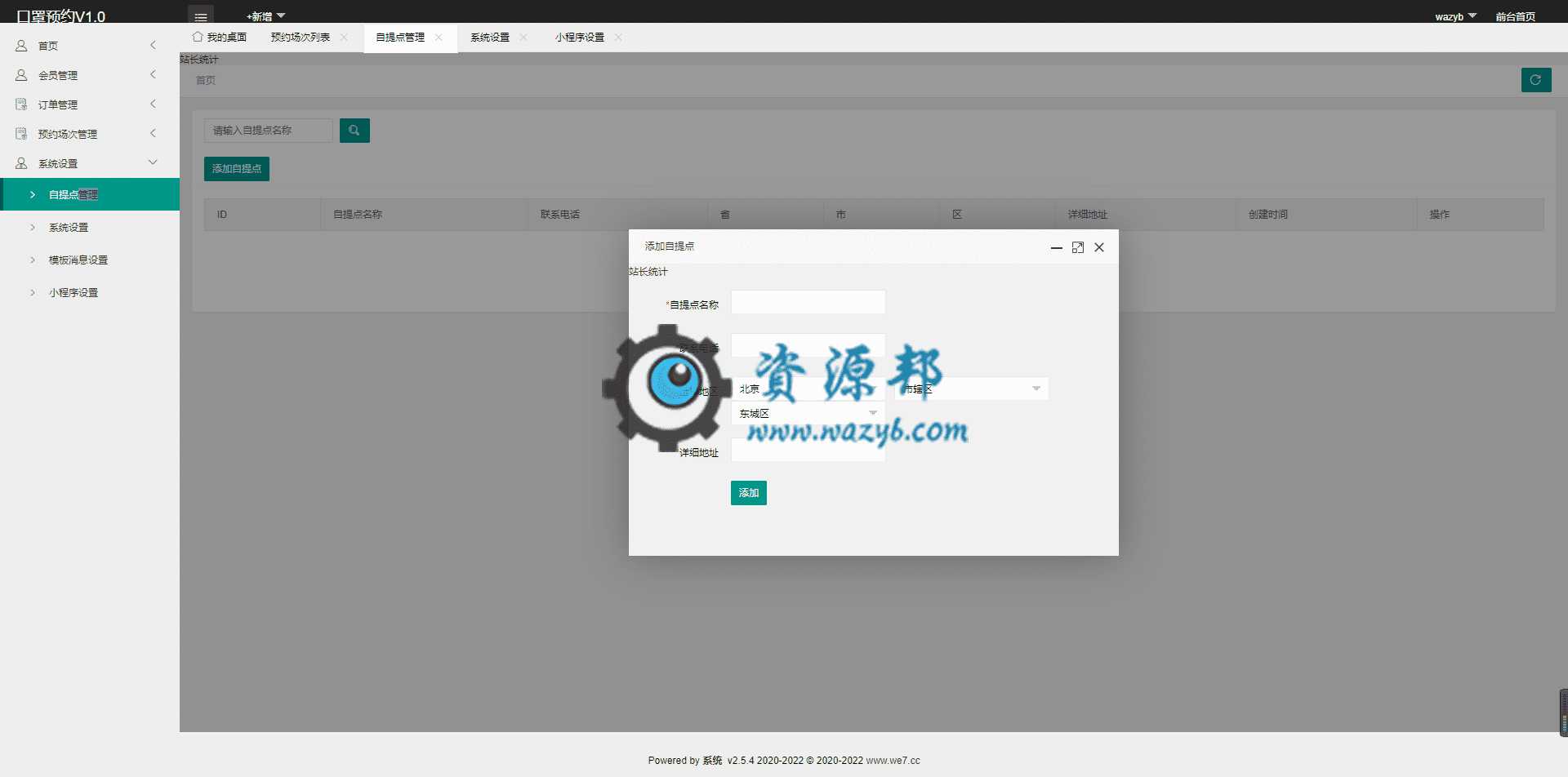Viewport: 1568px width, 777px height.
Task: Switch to 我的桌面 tab
Action: (220, 38)
